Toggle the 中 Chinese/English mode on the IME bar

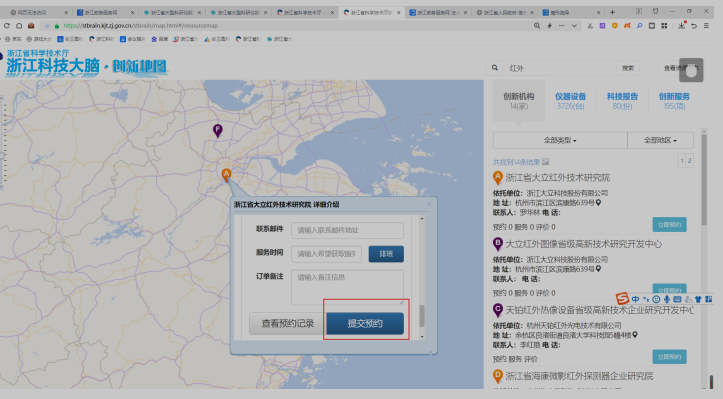[636, 299]
